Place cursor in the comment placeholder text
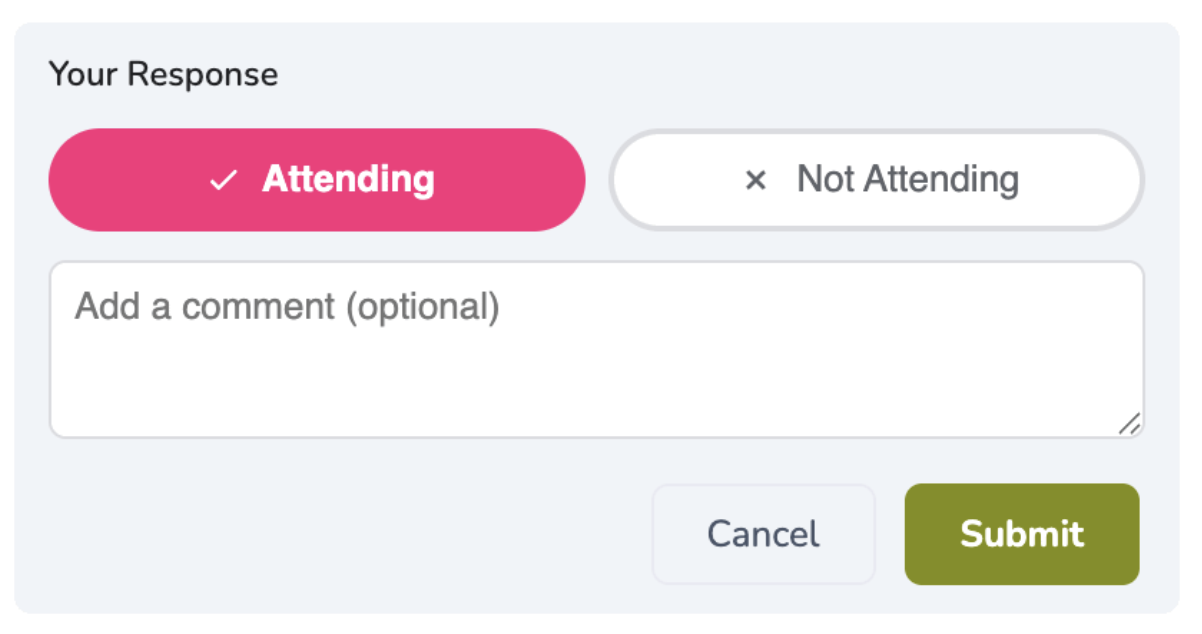Image resolution: width=1202 pixels, height=634 pixels. pyautogui.click(x=287, y=306)
